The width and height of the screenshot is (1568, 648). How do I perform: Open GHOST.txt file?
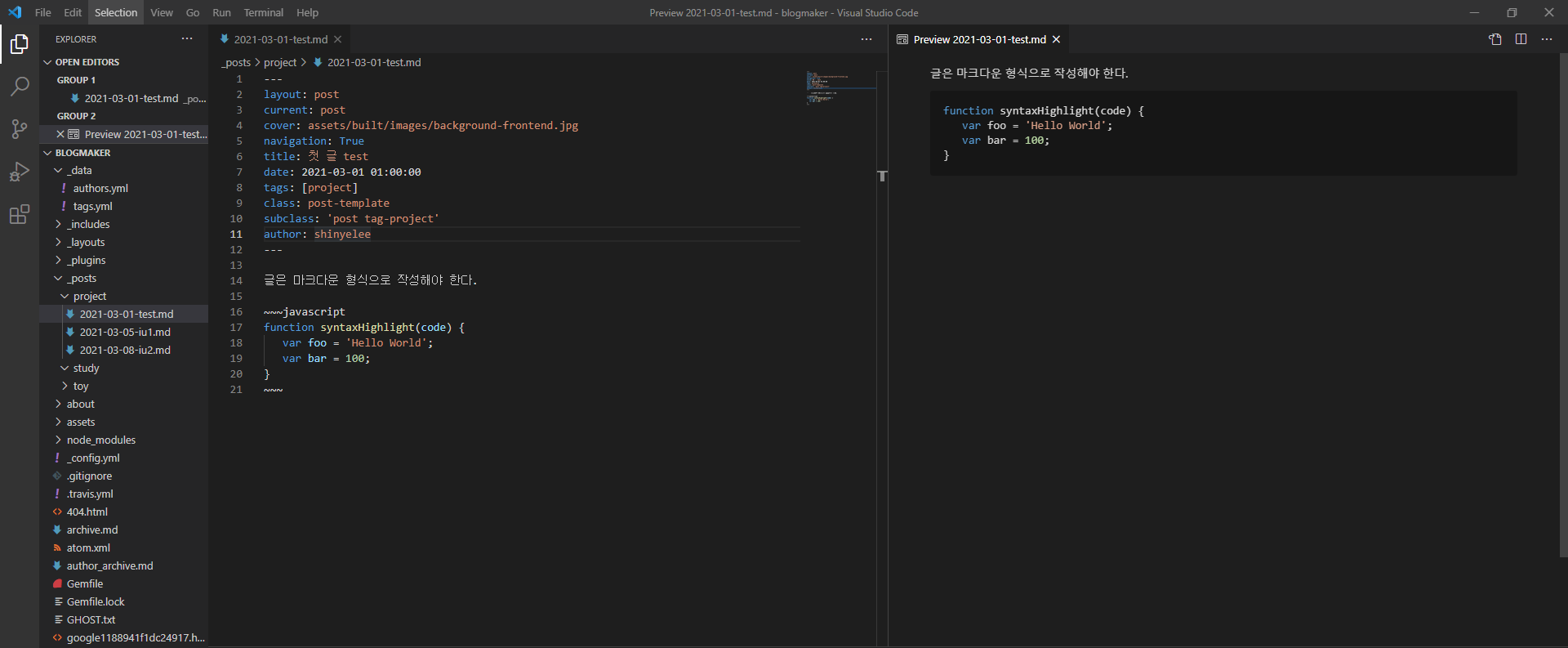pyautogui.click(x=124, y=619)
